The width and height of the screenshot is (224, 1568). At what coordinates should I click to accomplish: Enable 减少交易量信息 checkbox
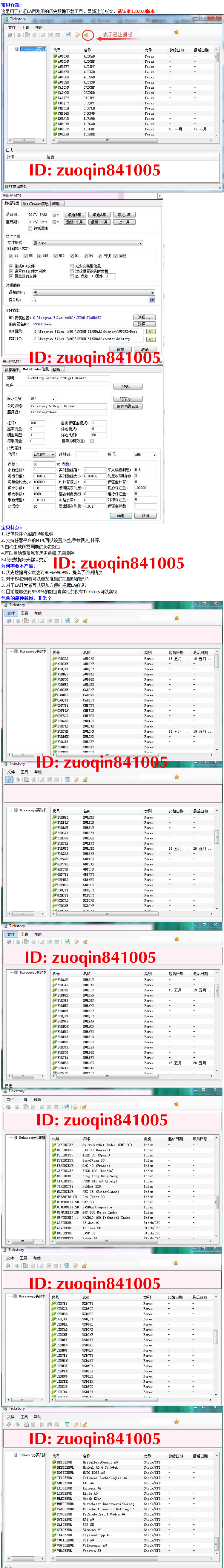tap(72, 266)
